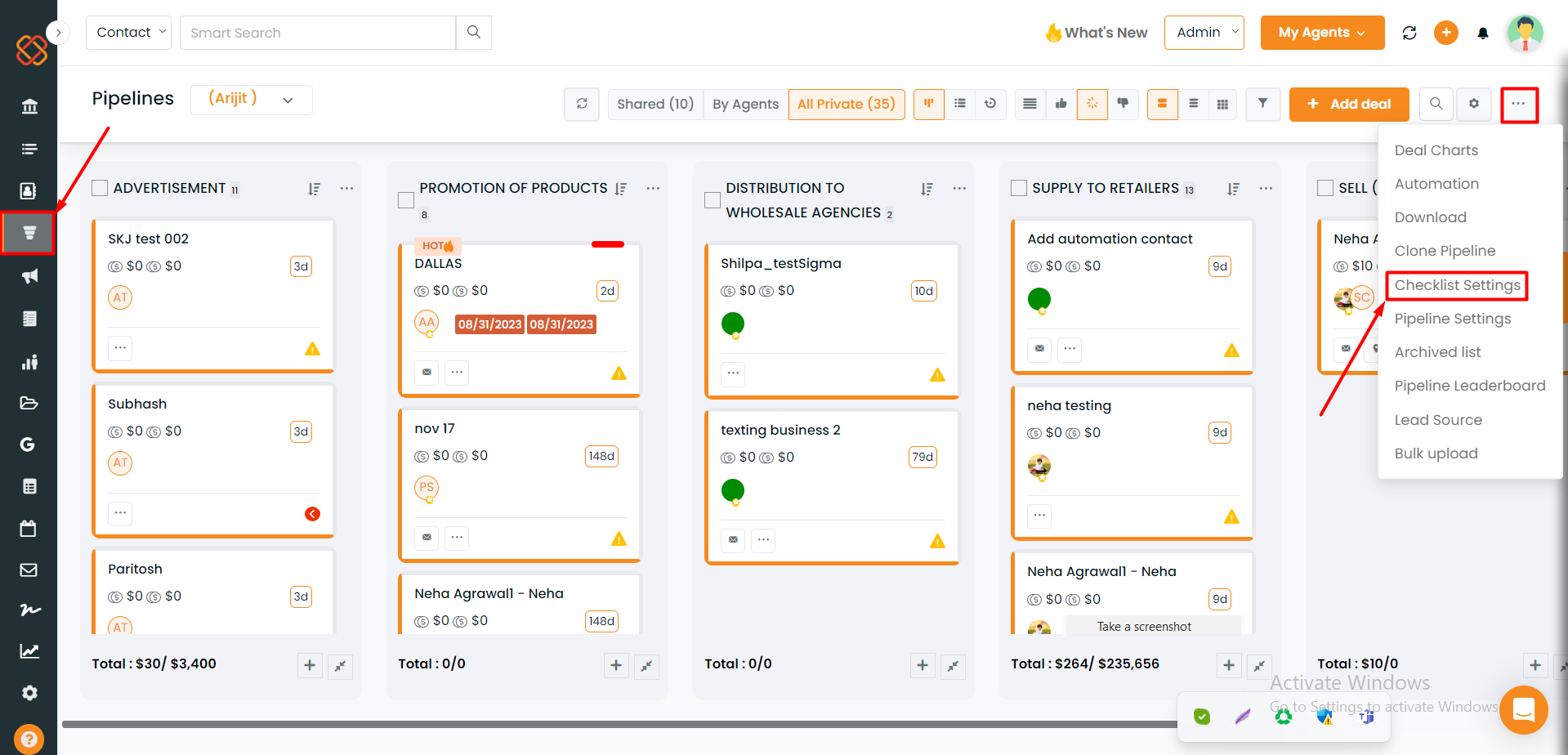Check the PROMOTION OF PRODUCTS column checkbox
This screenshot has width=1568, height=755.
tap(406, 200)
